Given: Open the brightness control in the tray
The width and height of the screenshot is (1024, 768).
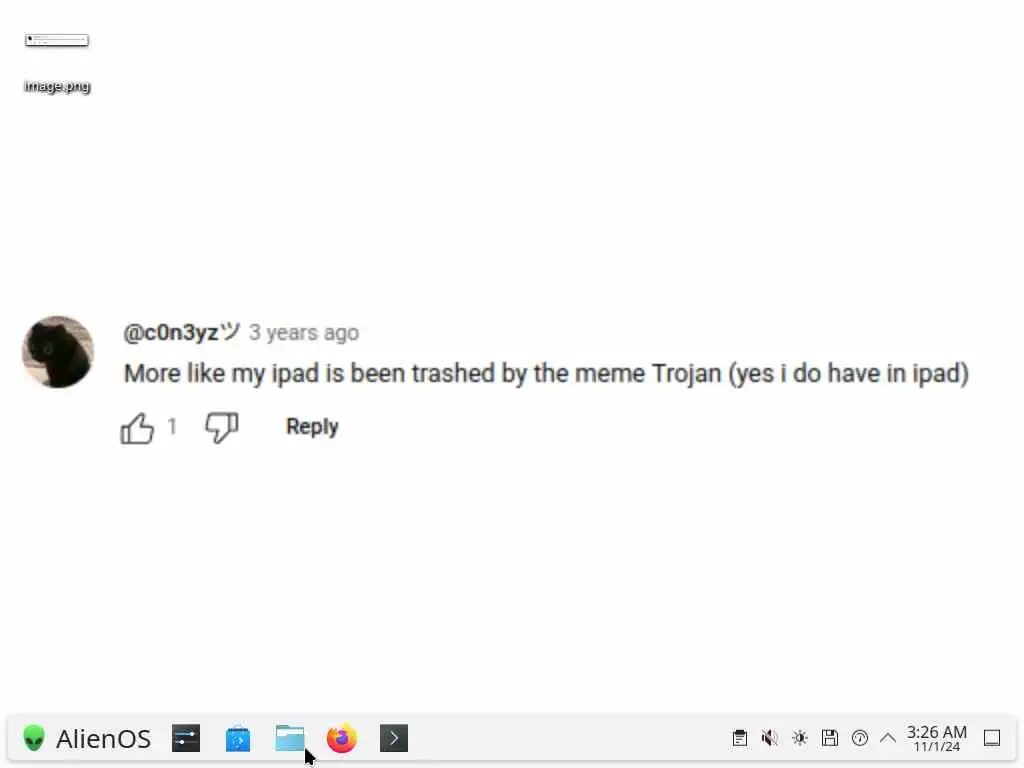Looking at the screenshot, I should tap(800, 738).
